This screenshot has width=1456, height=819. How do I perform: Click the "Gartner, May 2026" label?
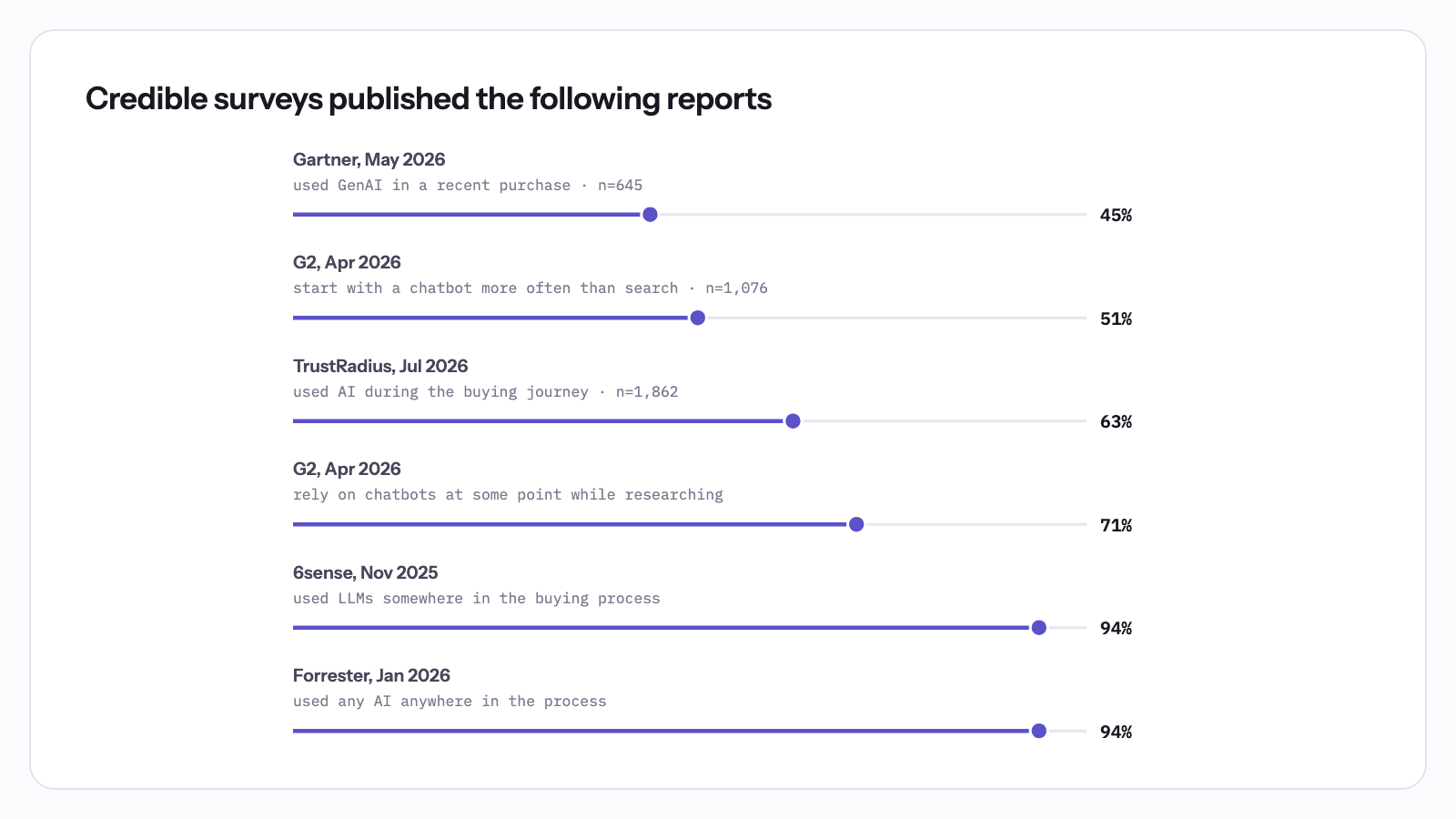pos(369,160)
